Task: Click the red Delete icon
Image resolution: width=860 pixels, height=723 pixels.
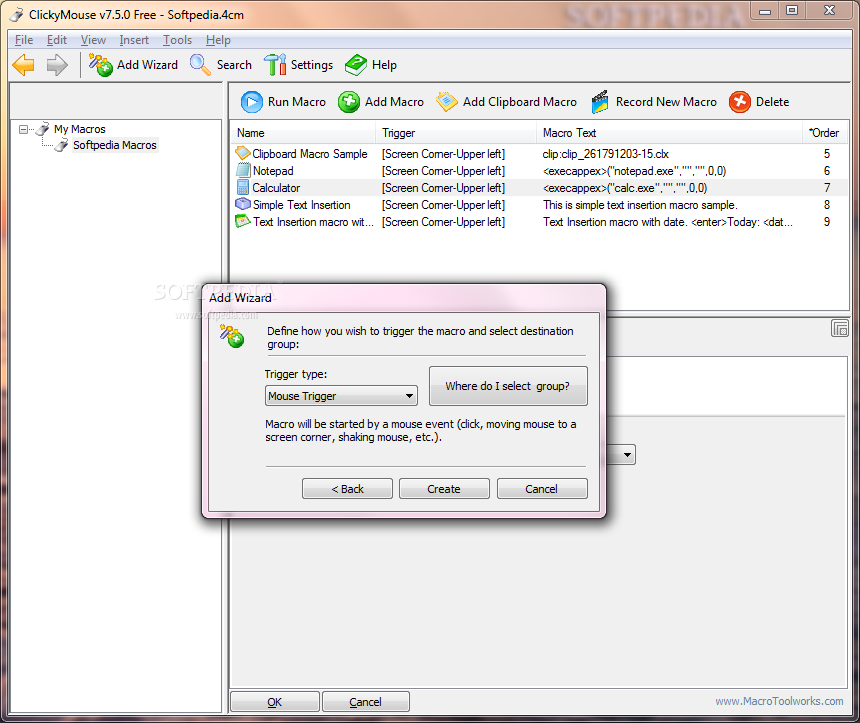Action: [740, 102]
